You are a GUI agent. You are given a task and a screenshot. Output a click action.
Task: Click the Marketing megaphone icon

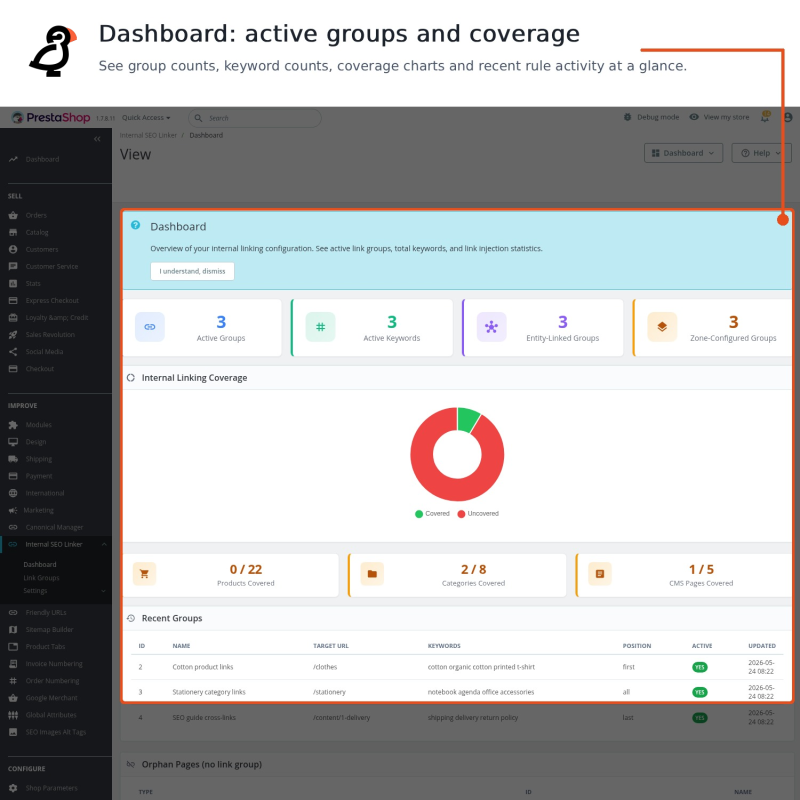point(13,510)
